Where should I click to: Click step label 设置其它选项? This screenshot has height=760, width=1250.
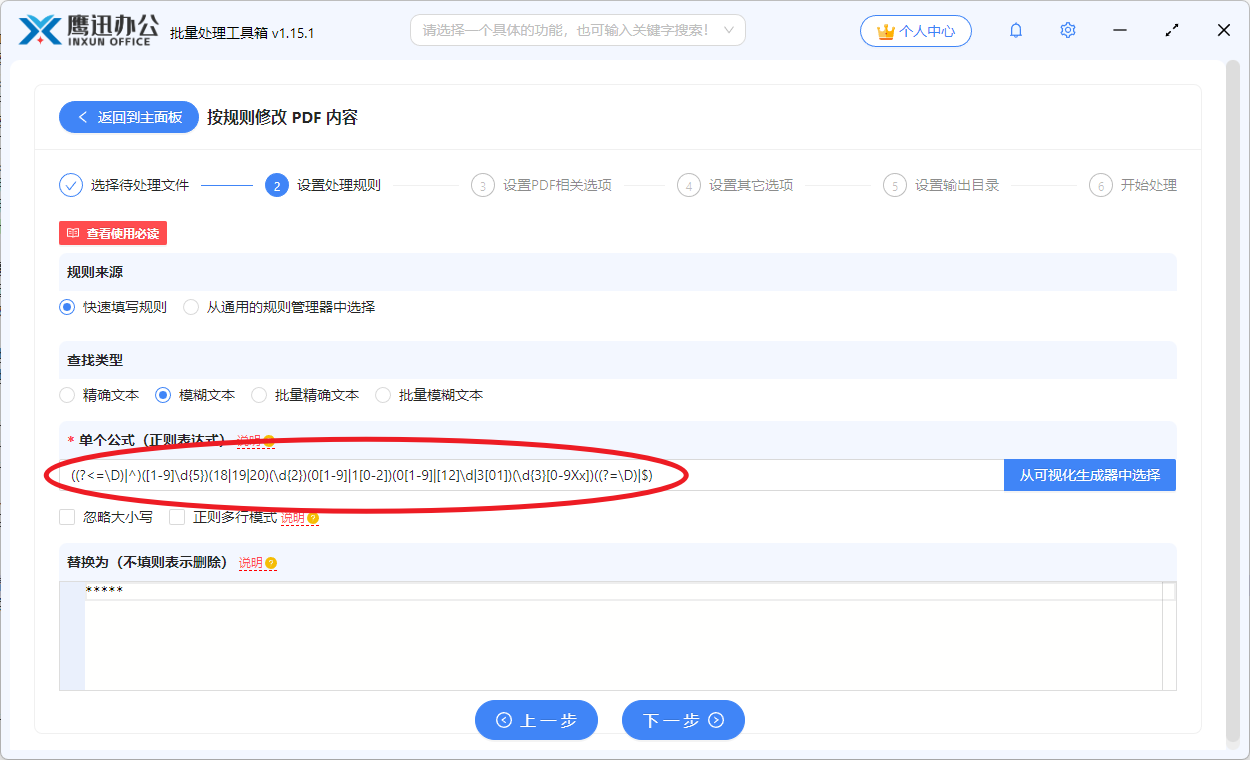(x=751, y=185)
